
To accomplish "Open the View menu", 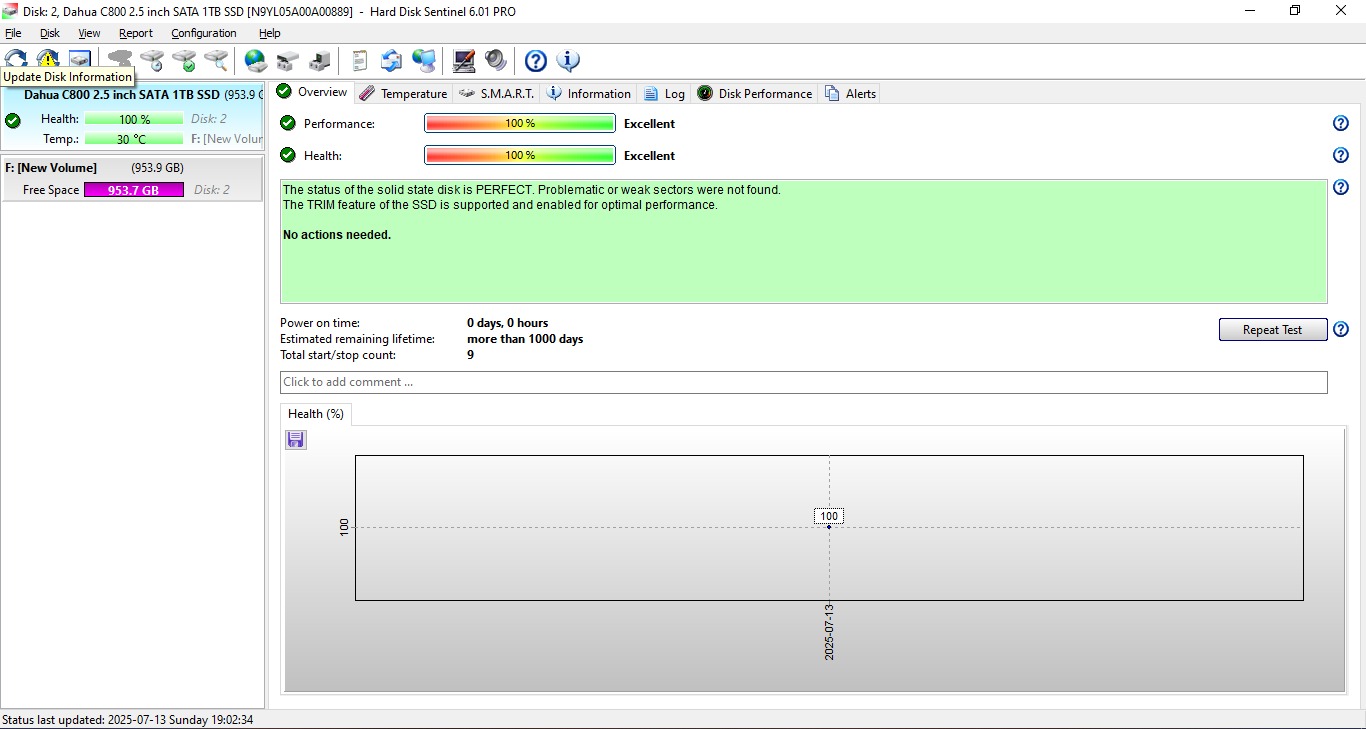I will coord(89,33).
